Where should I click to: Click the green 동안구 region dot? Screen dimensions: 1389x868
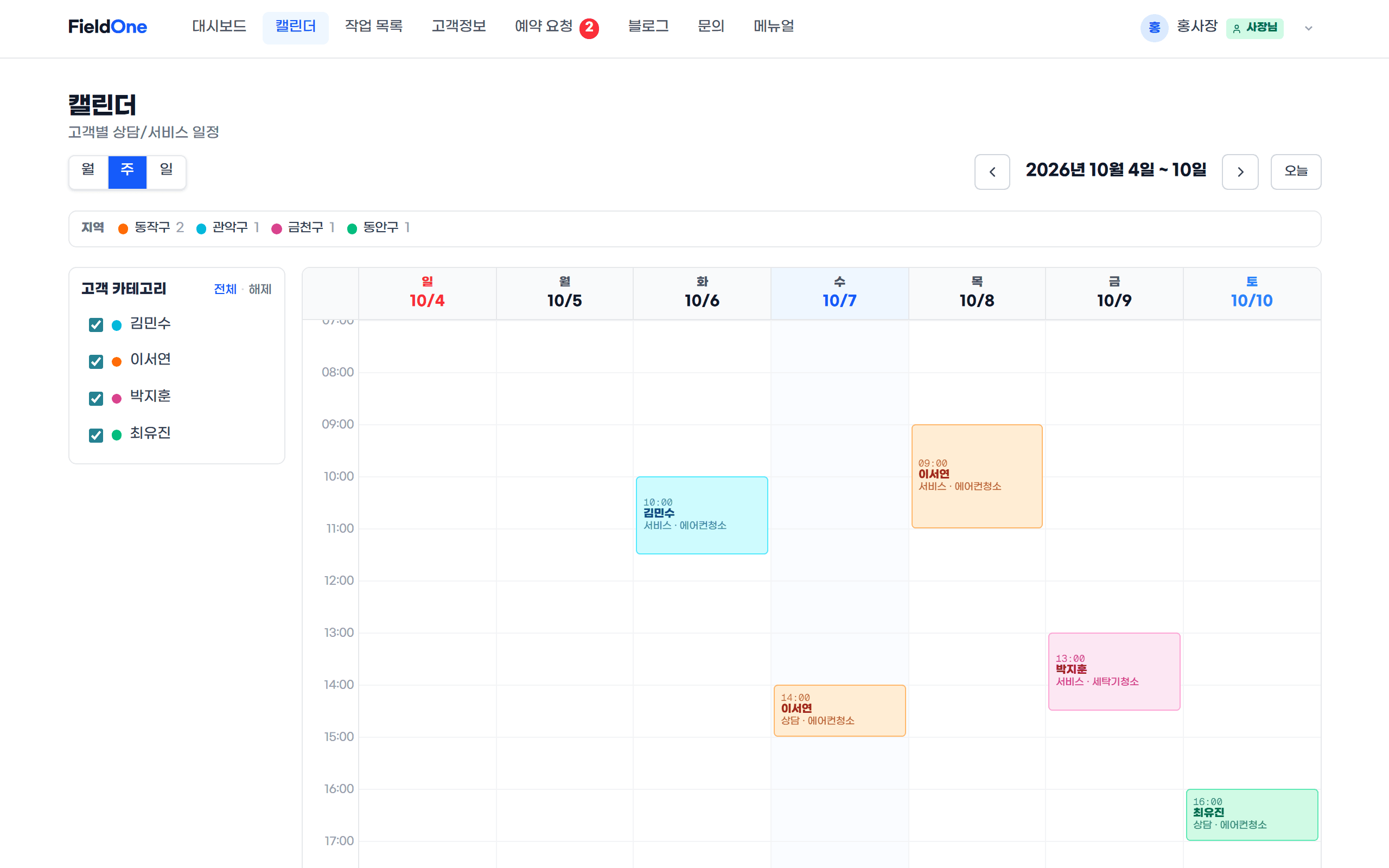point(352,229)
